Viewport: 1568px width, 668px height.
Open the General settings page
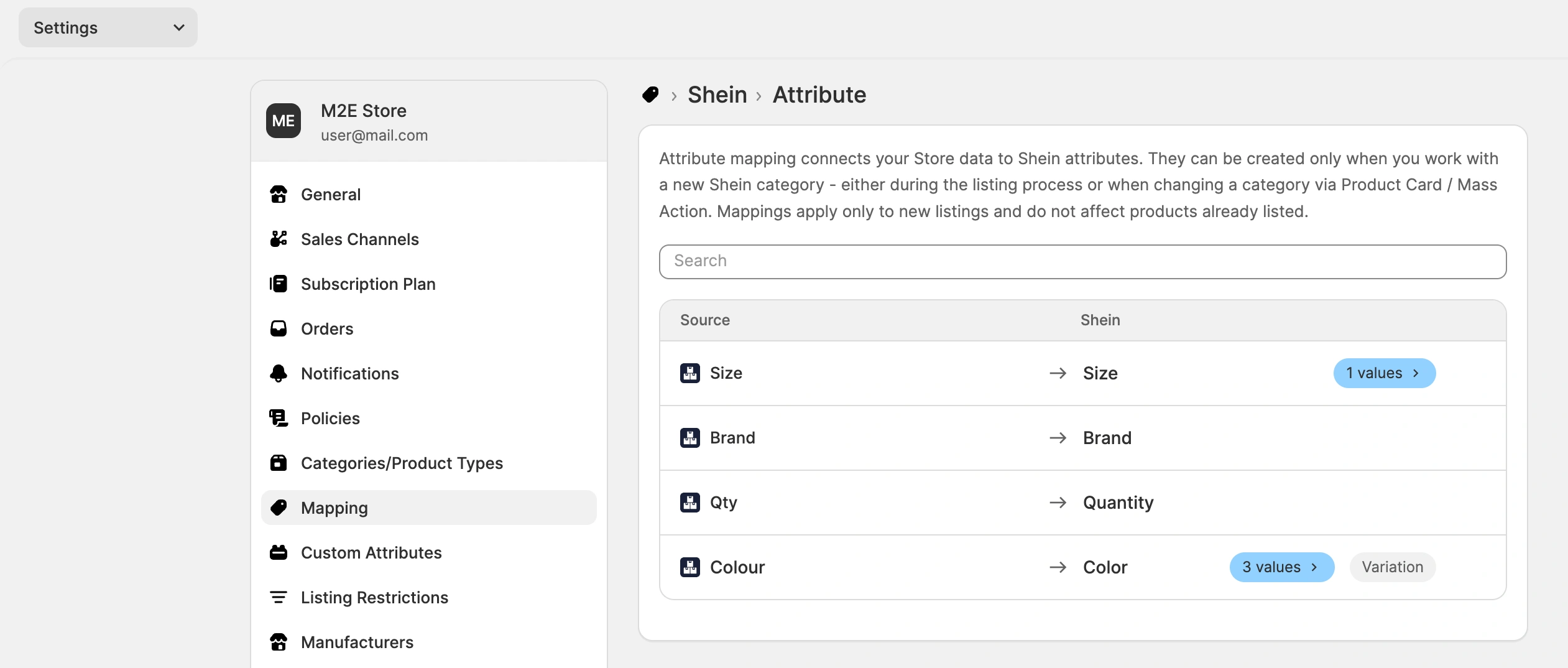click(x=429, y=195)
